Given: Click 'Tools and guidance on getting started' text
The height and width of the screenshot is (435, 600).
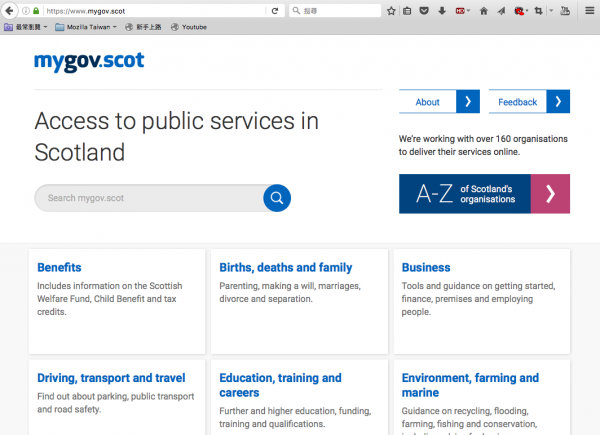Looking at the screenshot, I should pos(478,299).
